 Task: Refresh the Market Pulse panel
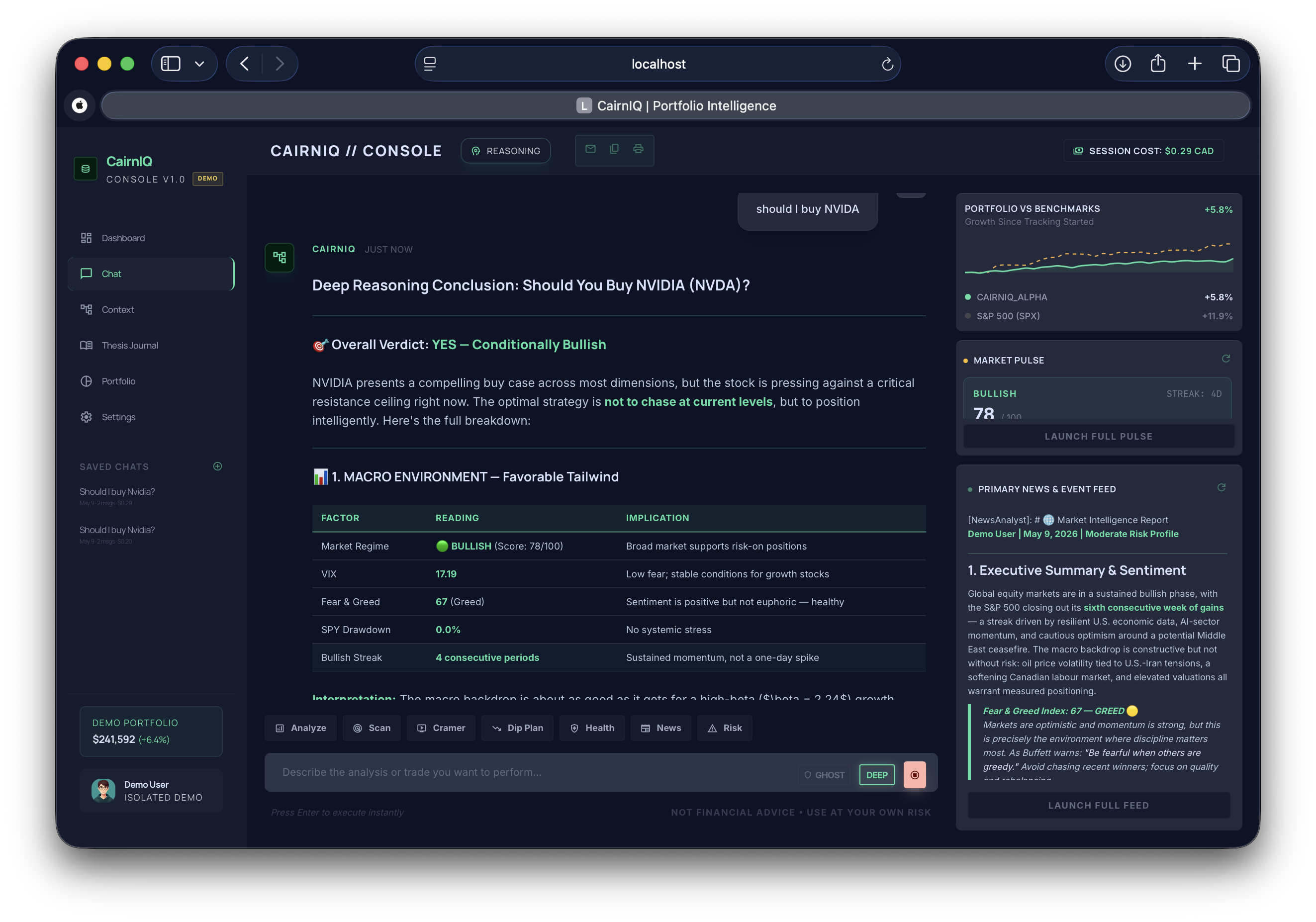point(1225,359)
